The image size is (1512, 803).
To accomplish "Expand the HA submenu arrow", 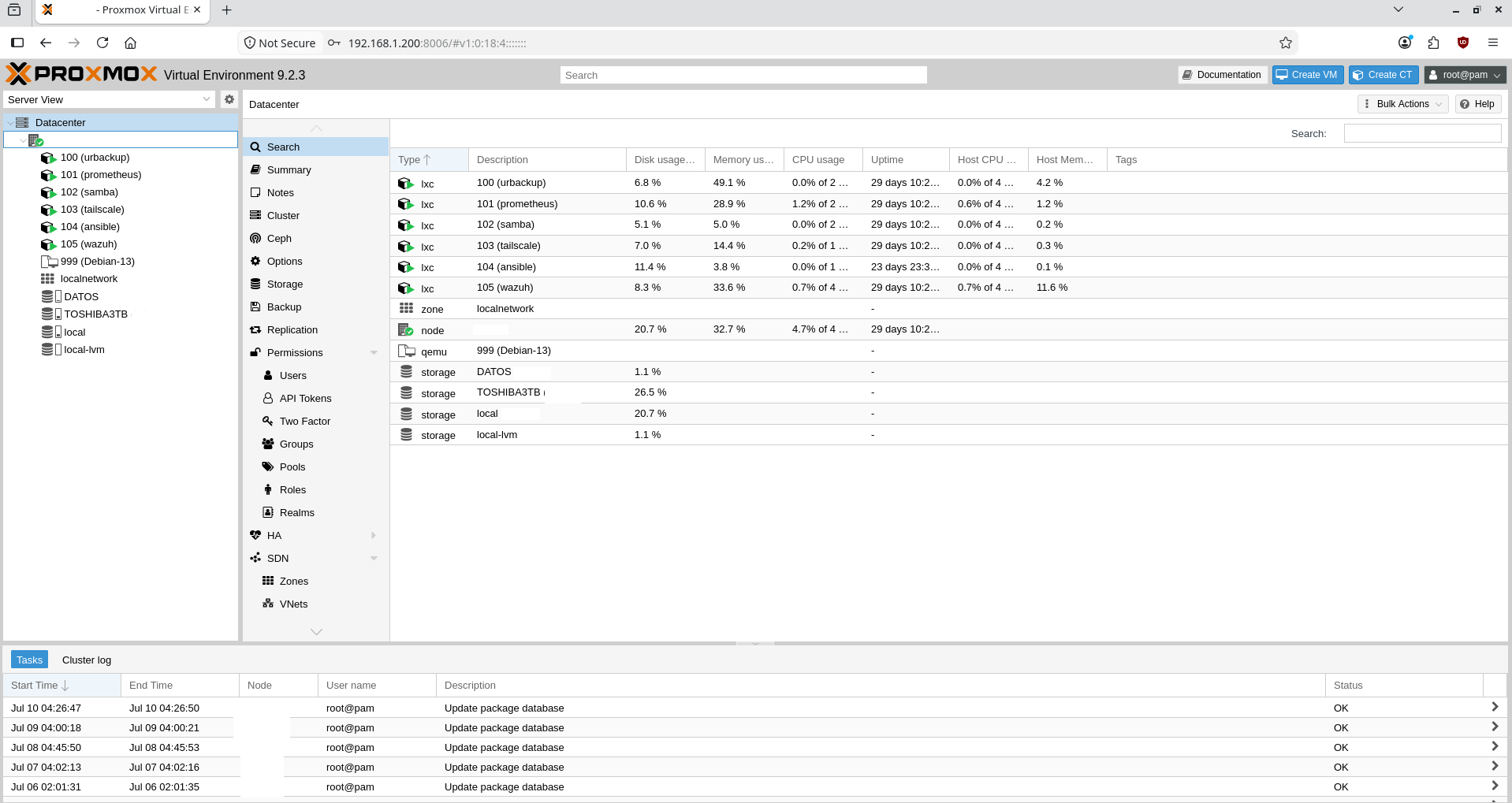I will pyautogui.click(x=374, y=535).
